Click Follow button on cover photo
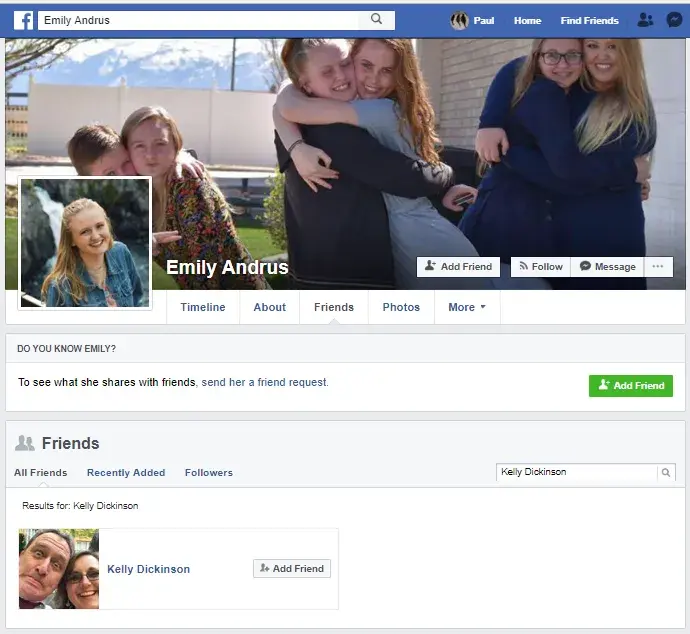The width and height of the screenshot is (690, 634). [x=540, y=267]
